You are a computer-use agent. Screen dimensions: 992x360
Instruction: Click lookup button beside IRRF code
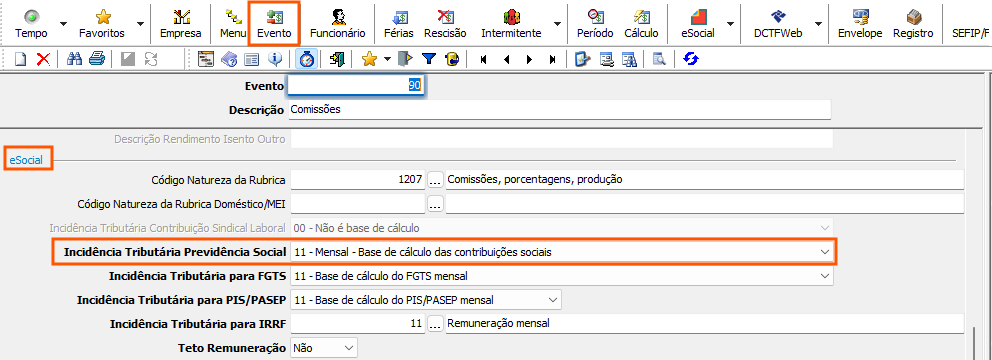pos(435,324)
